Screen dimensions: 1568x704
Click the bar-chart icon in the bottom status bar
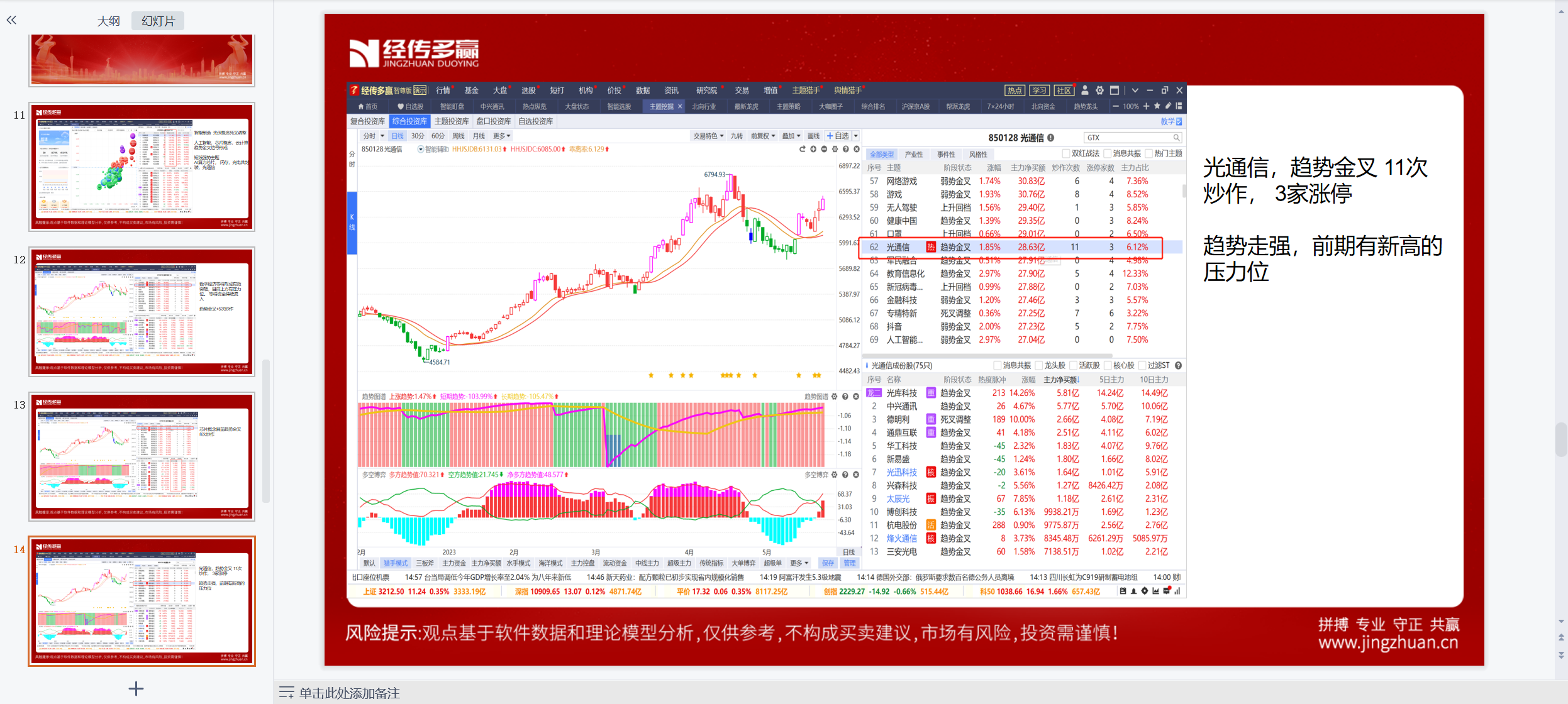(1176, 591)
